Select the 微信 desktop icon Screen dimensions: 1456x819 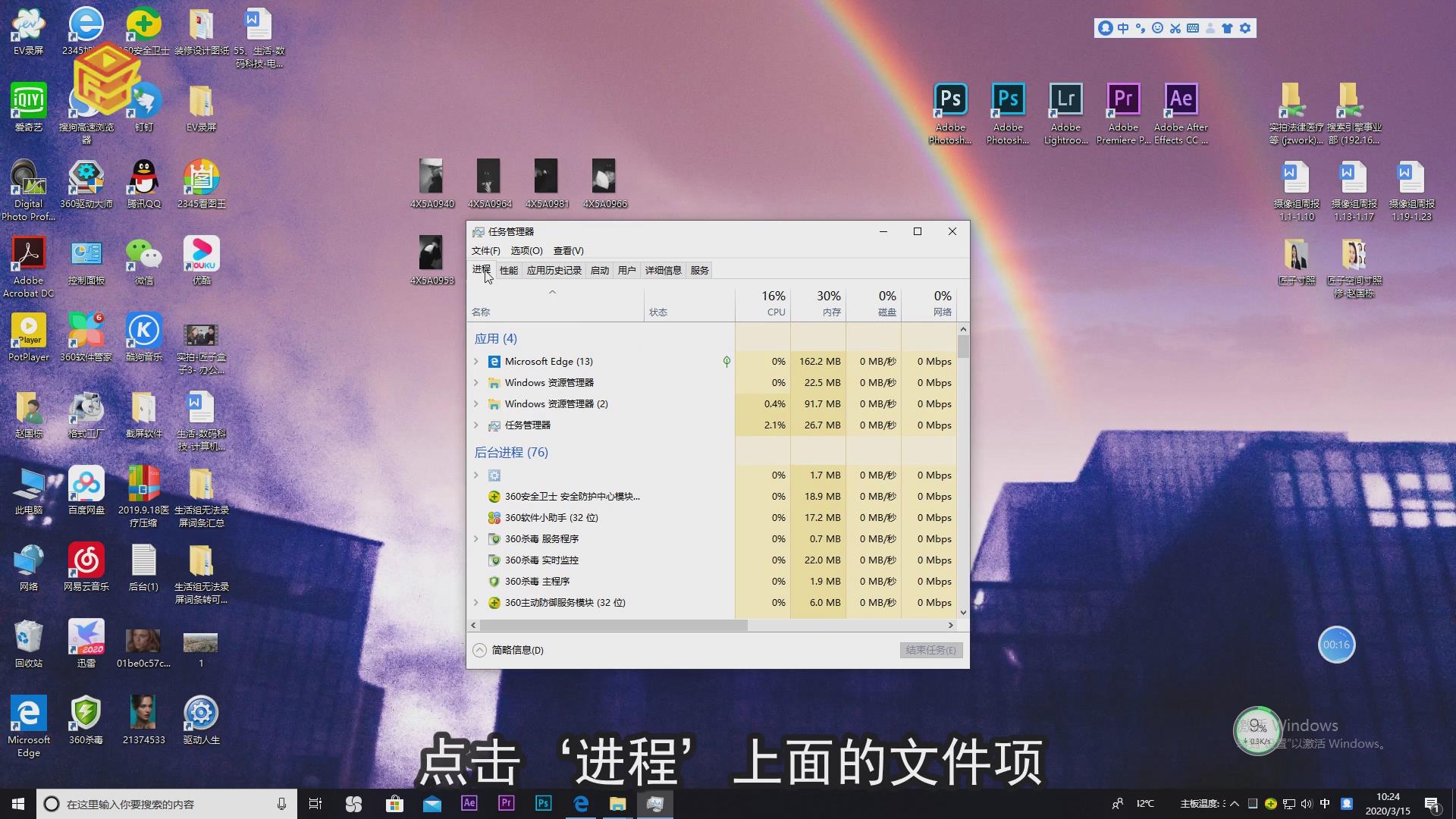coord(144,261)
